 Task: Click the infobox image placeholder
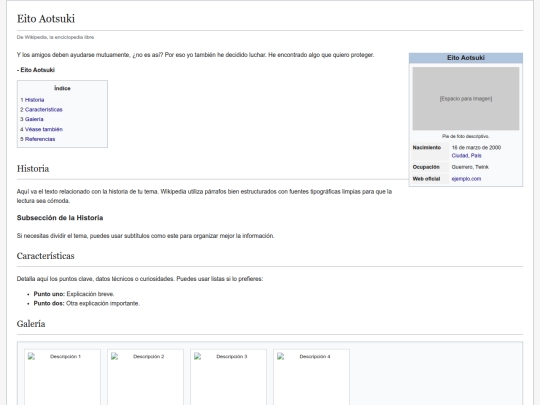click(x=466, y=98)
